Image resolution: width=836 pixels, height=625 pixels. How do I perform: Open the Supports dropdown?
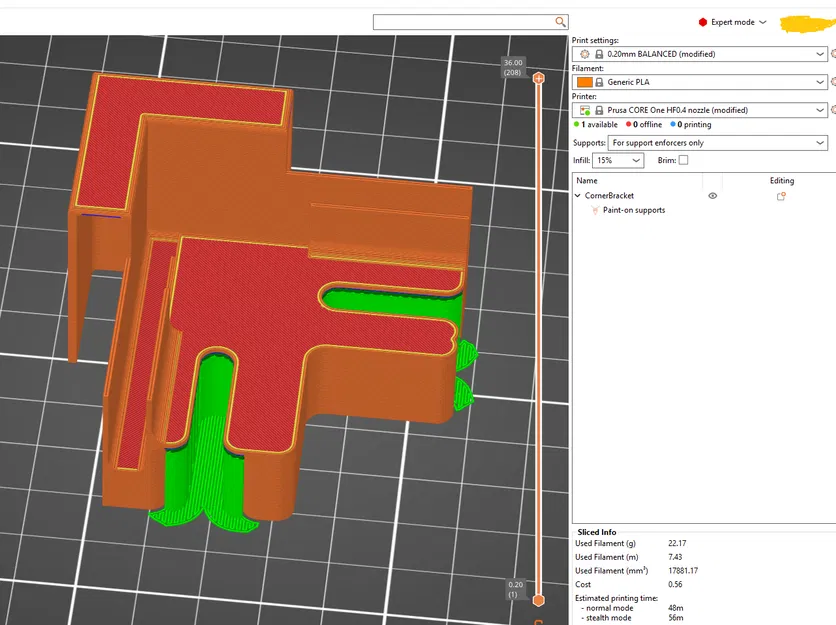point(718,143)
